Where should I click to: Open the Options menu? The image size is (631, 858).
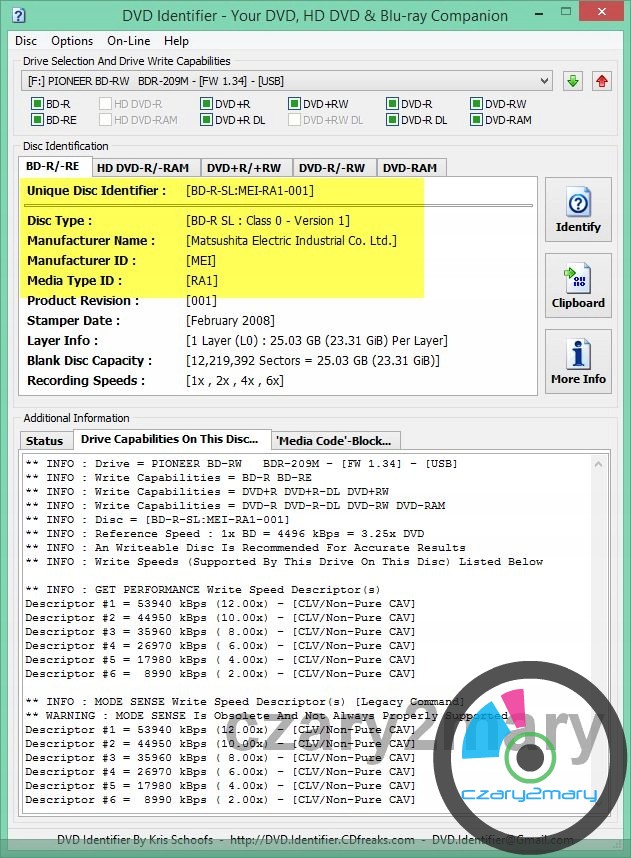point(72,41)
